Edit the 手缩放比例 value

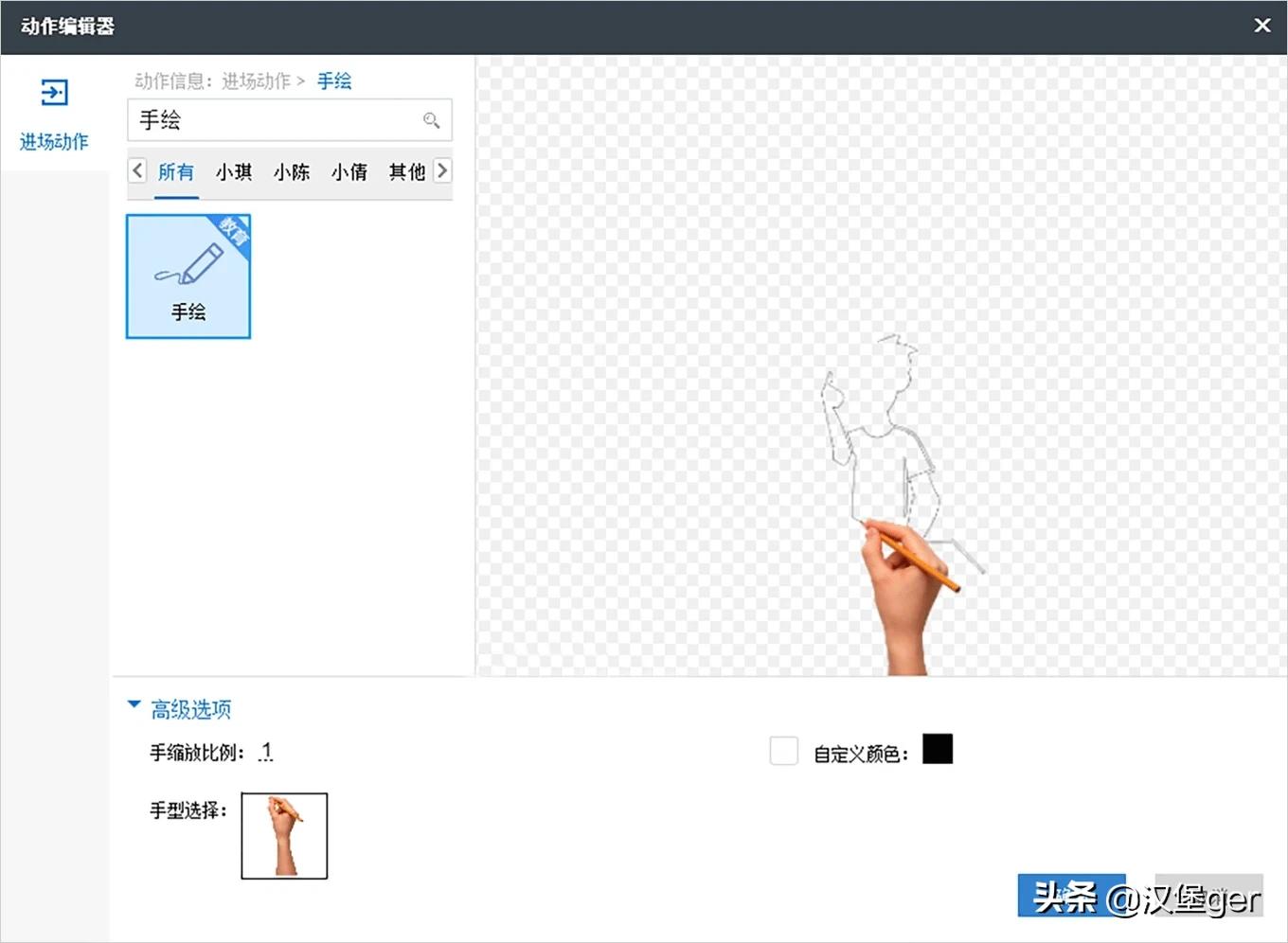pyautogui.click(x=266, y=752)
